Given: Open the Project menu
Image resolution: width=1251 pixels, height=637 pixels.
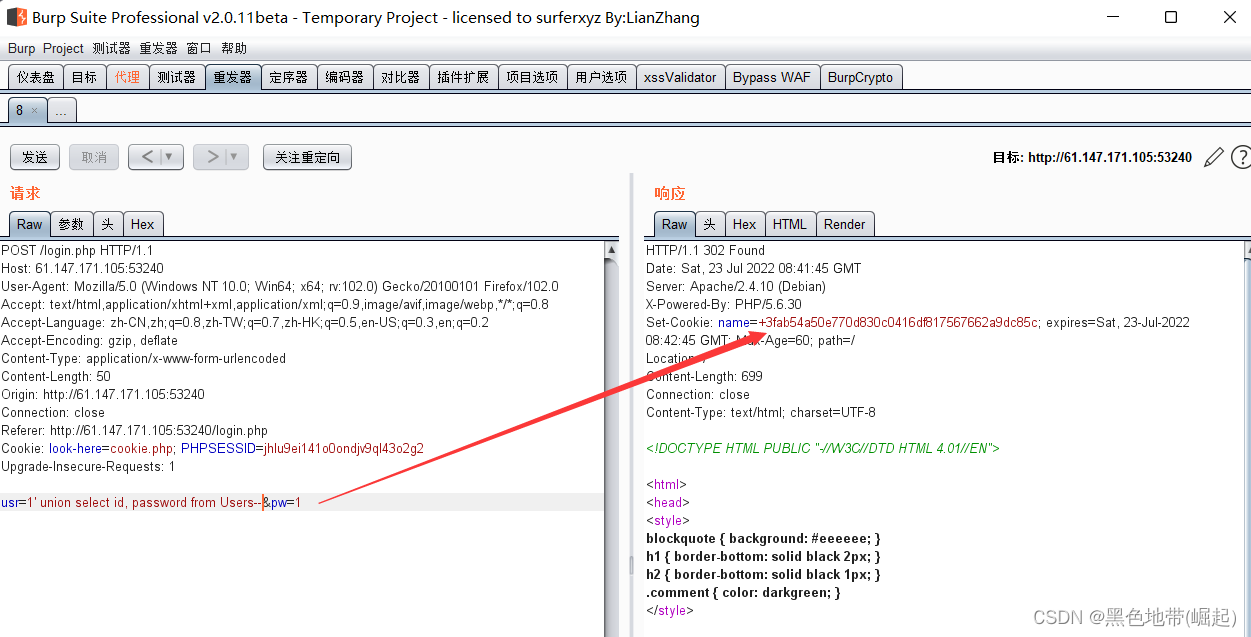Looking at the screenshot, I should (x=63, y=48).
